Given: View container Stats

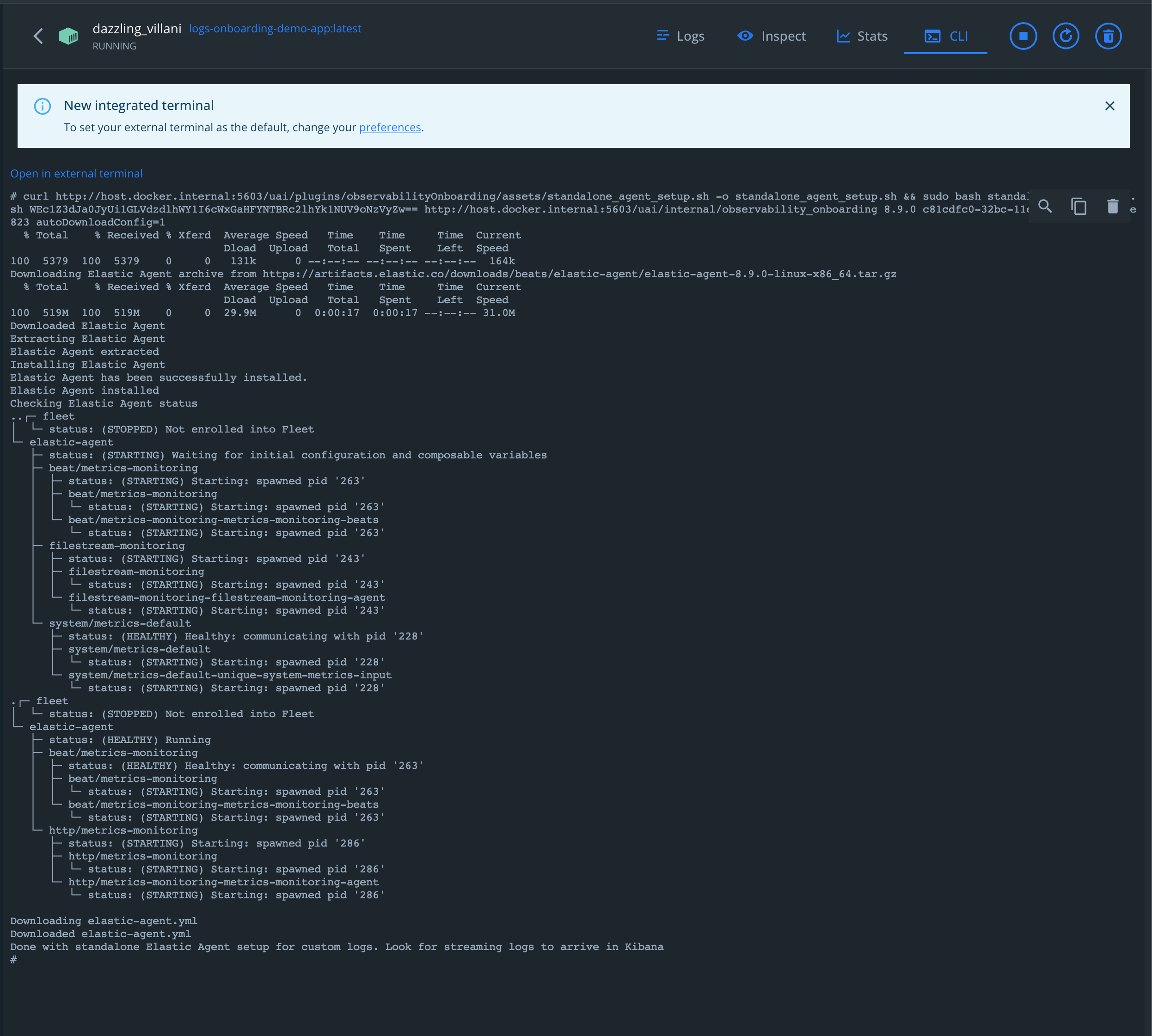Looking at the screenshot, I should [x=861, y=36].
